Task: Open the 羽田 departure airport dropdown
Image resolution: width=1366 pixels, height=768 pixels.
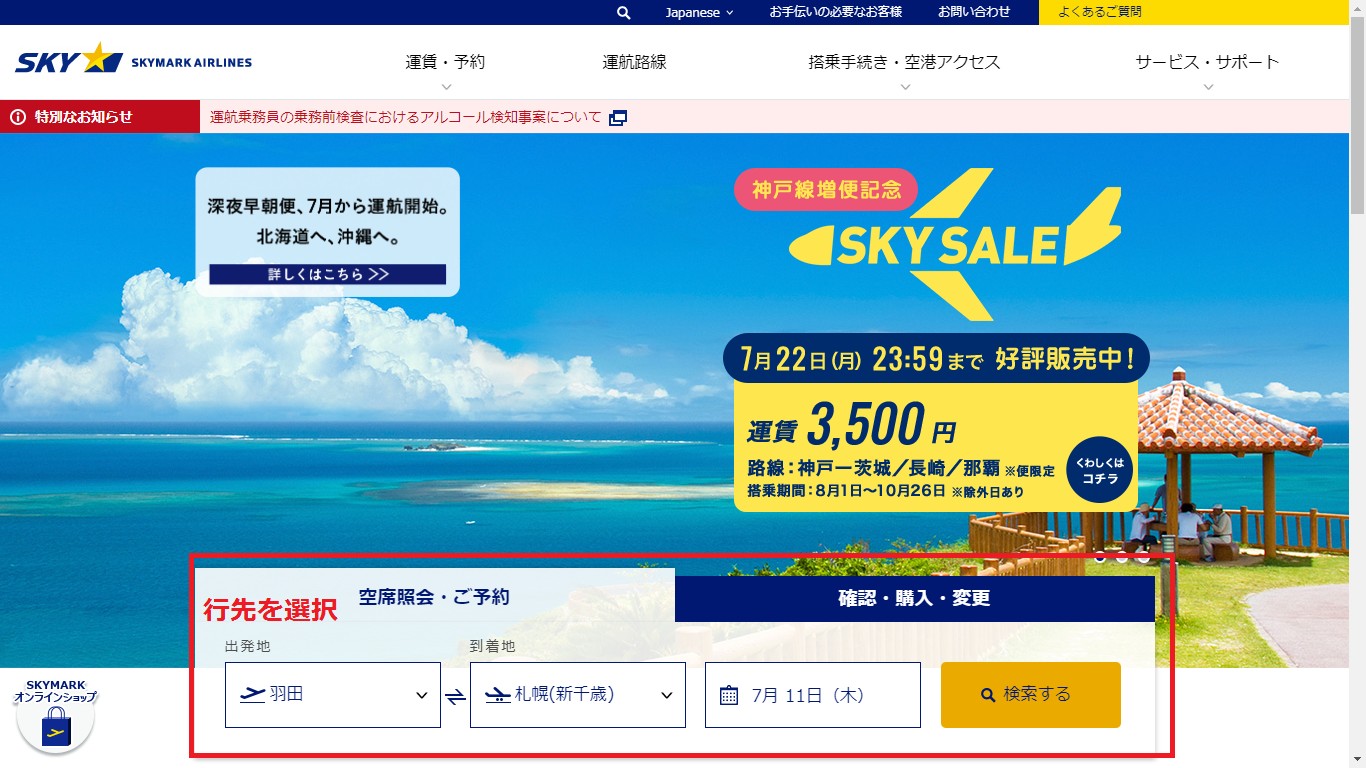Action: coord(333,695)
